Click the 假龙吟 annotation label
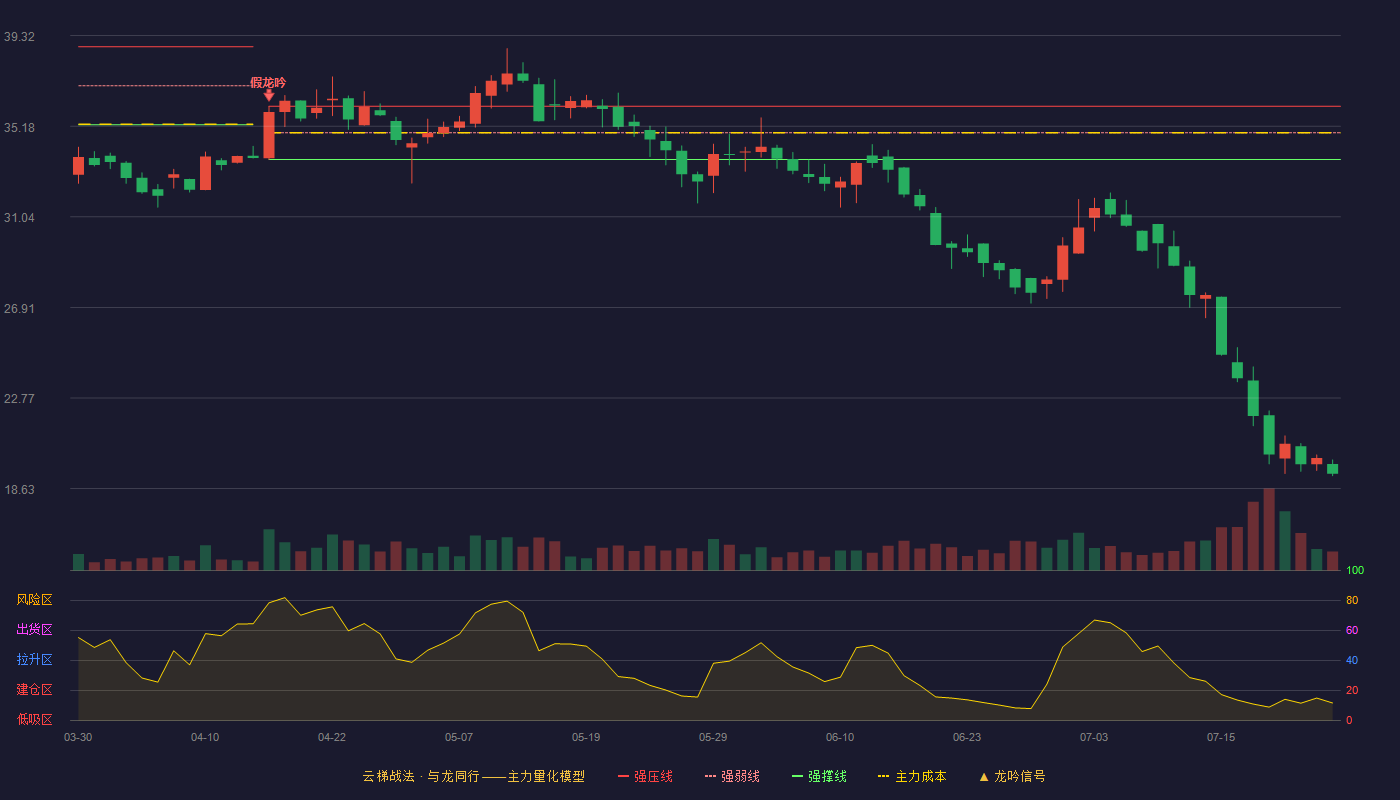Image resolution: width=1400 pixels, height=800 pixels. click(x=268, y=82)
